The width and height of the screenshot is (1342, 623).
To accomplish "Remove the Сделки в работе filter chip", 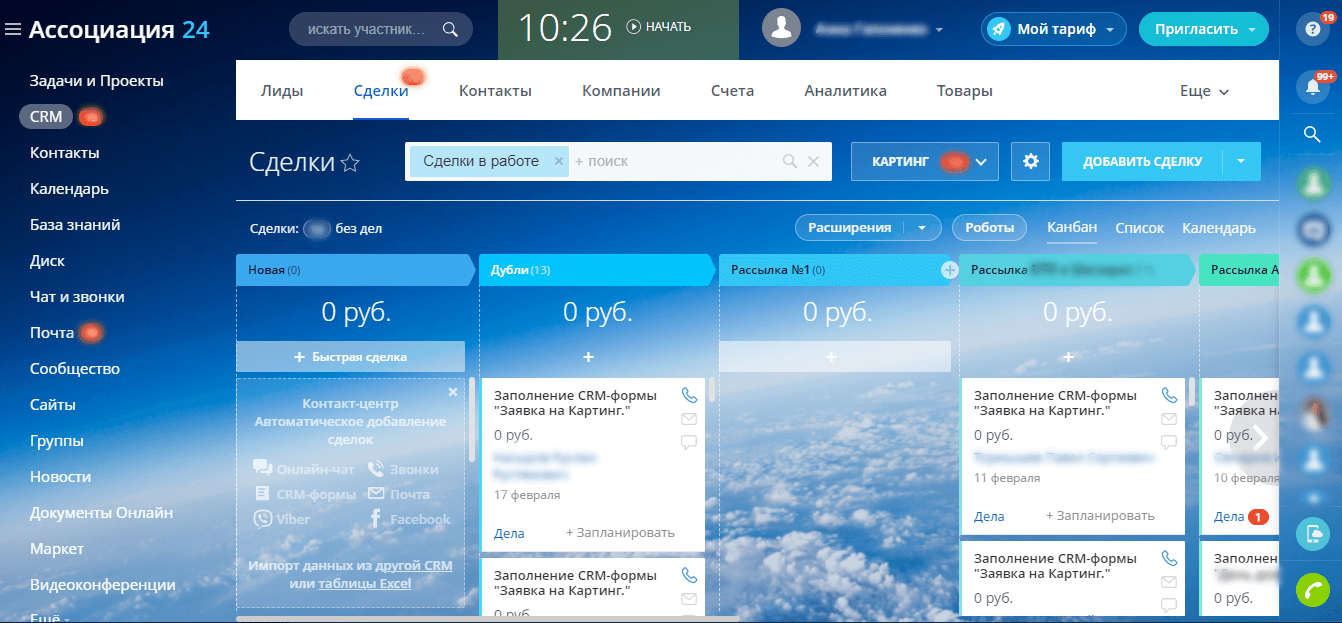I will coord(559,161).
